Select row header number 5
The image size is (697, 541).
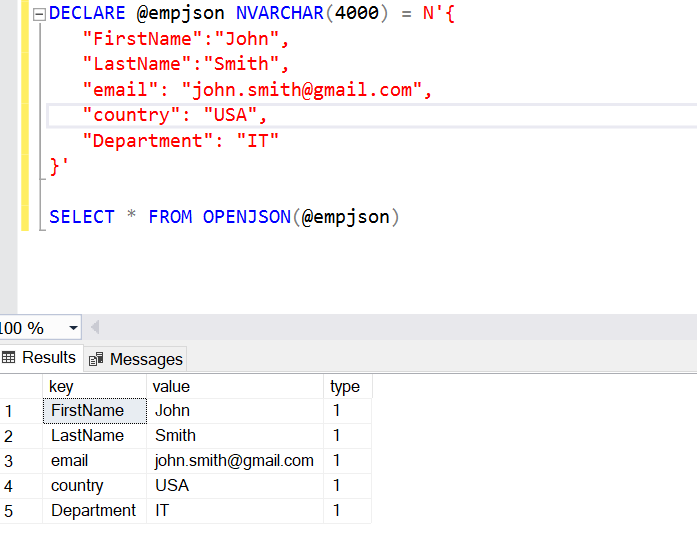pos(21,510)
